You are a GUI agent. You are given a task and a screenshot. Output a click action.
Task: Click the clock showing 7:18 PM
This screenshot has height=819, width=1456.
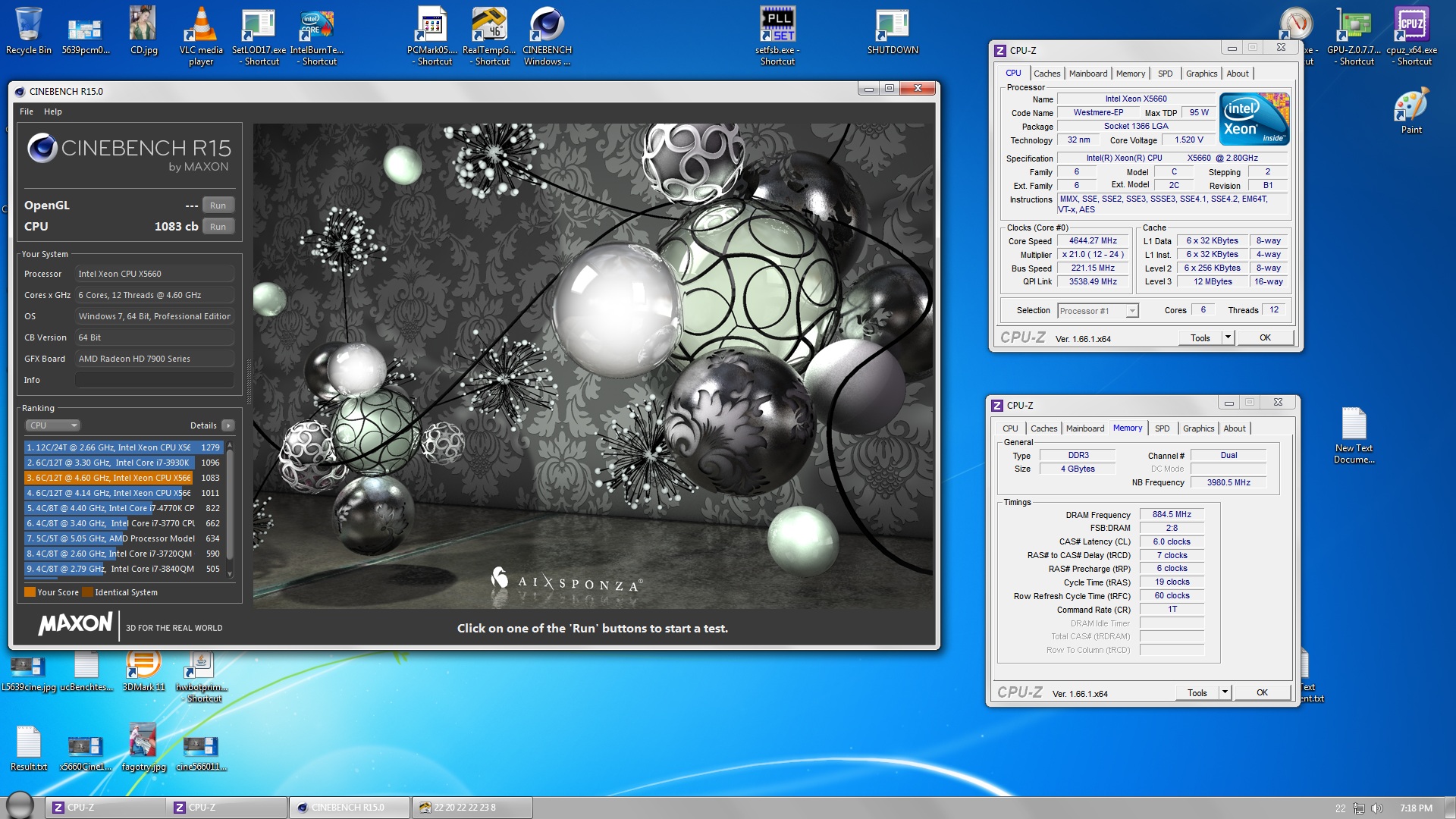pos(1416,808)
